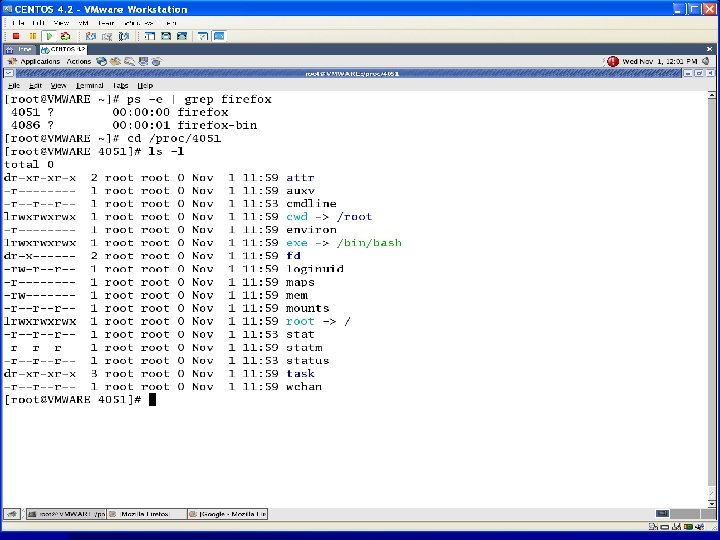Open the terminal's Edit menu

[35, 85]
